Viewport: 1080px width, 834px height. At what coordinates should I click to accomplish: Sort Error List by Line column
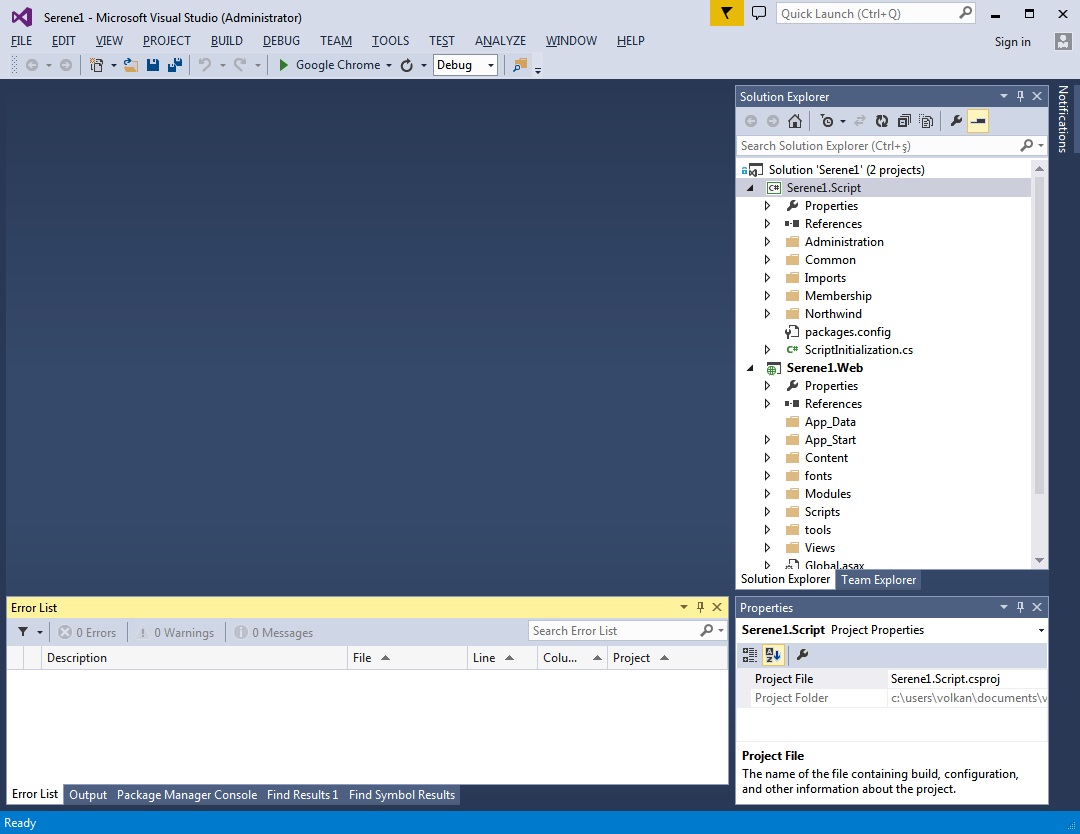click(502, 658)
